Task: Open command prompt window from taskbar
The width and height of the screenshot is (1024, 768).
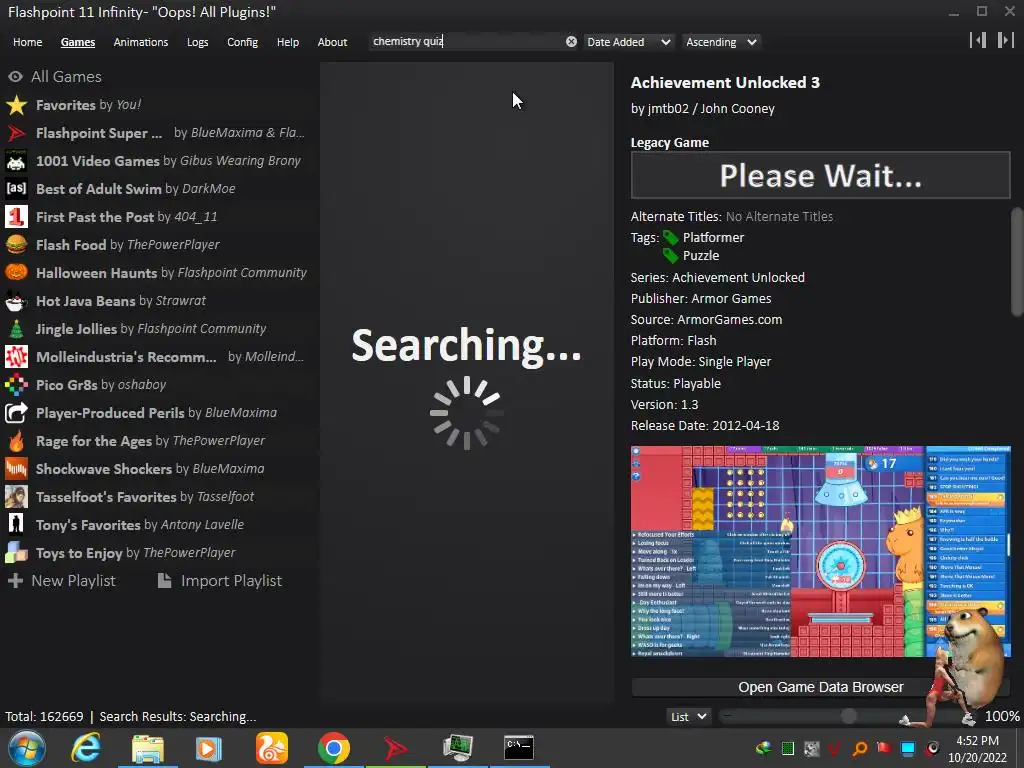Action: click(x=519, y=748)
